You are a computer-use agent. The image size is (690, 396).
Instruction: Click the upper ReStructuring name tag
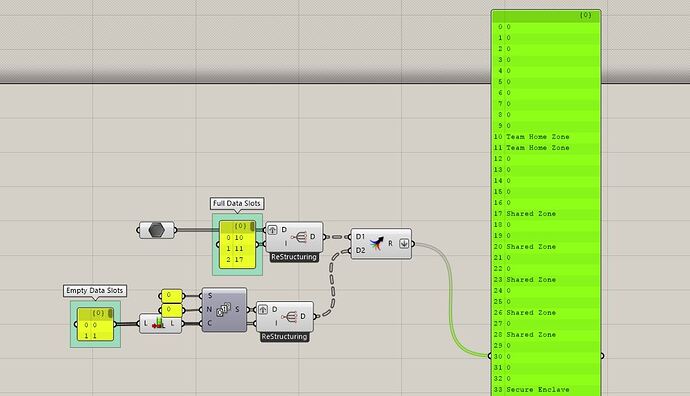(294, 257)
